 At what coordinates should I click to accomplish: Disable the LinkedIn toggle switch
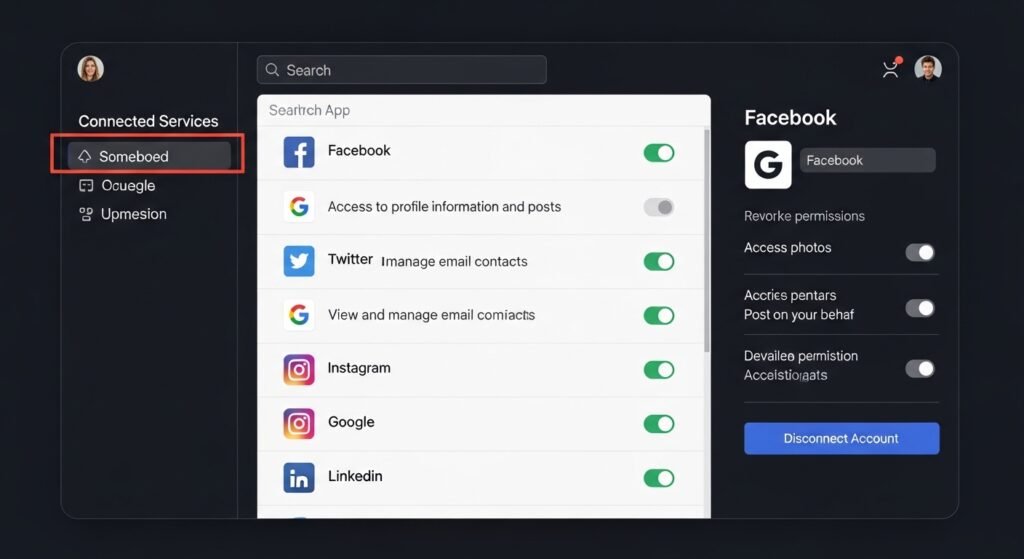point(658,478)
